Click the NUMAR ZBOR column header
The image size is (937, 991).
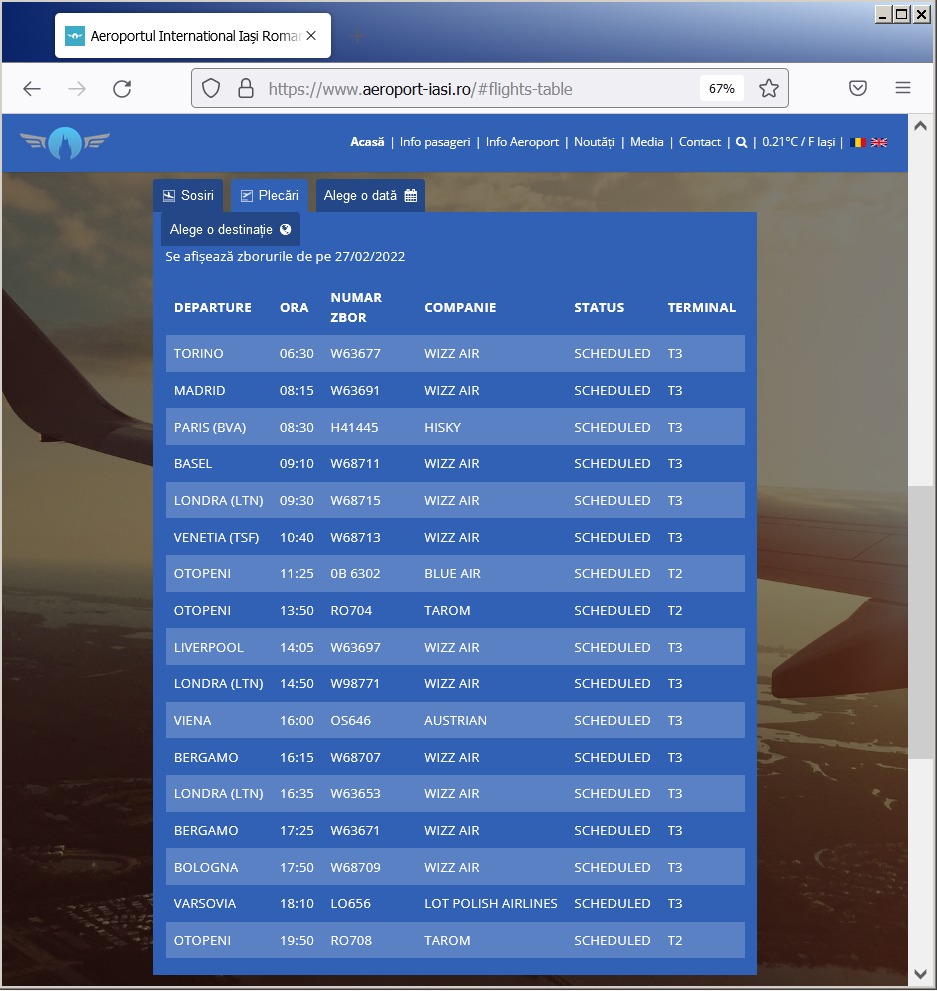[x=356, y=307]
